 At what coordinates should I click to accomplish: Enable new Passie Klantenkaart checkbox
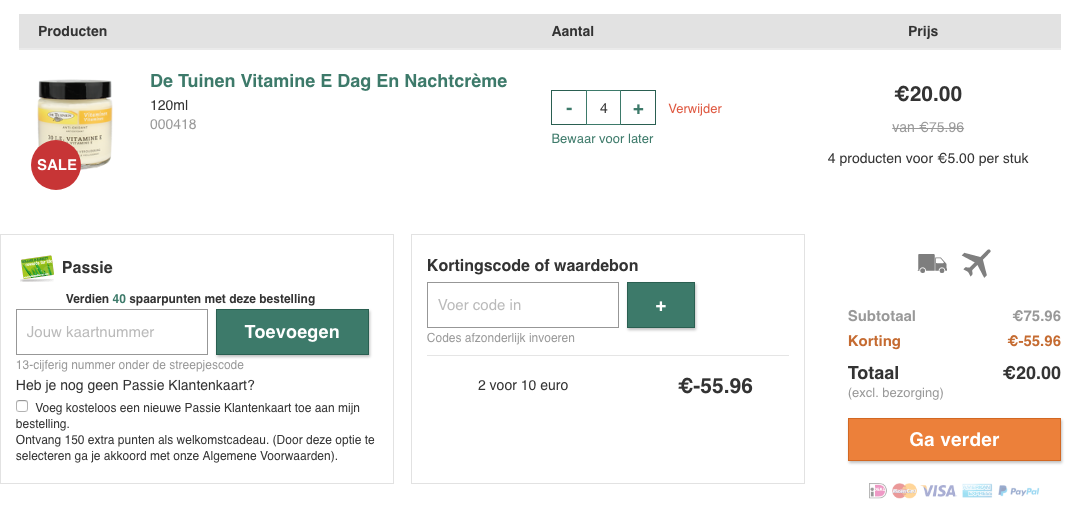point(22,406)
